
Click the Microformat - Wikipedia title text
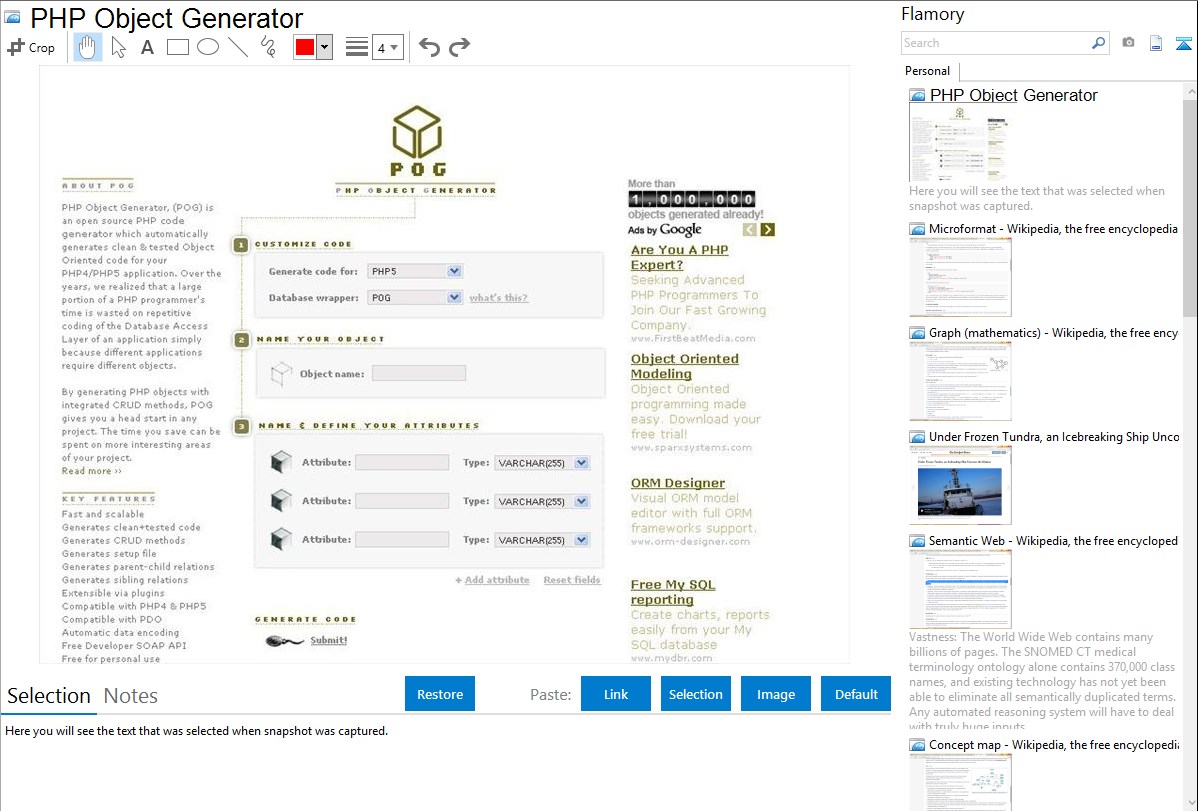click(1053, 229)
